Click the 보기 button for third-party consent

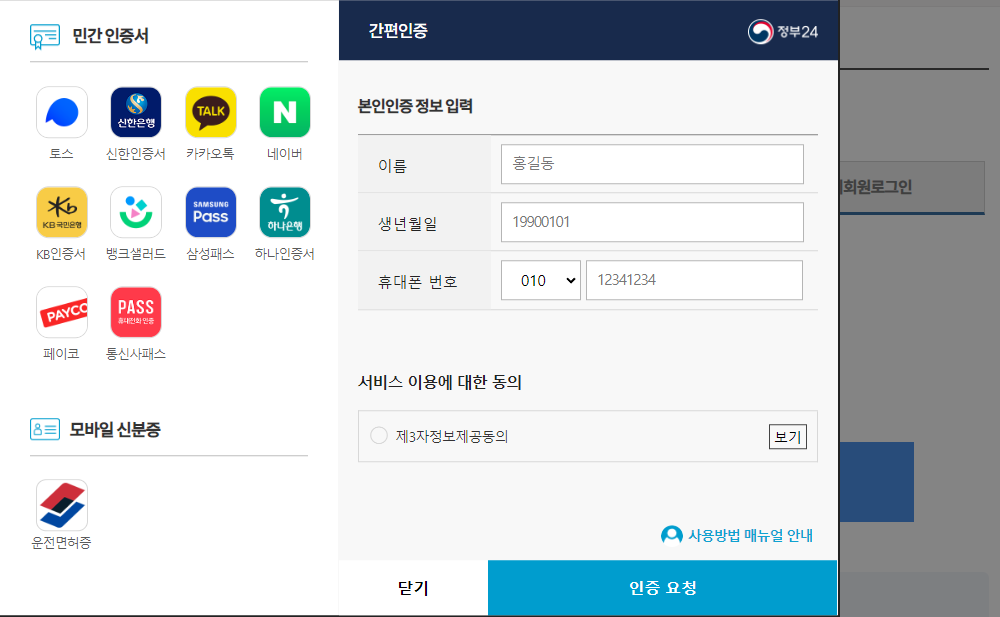(x=788, y=436)
